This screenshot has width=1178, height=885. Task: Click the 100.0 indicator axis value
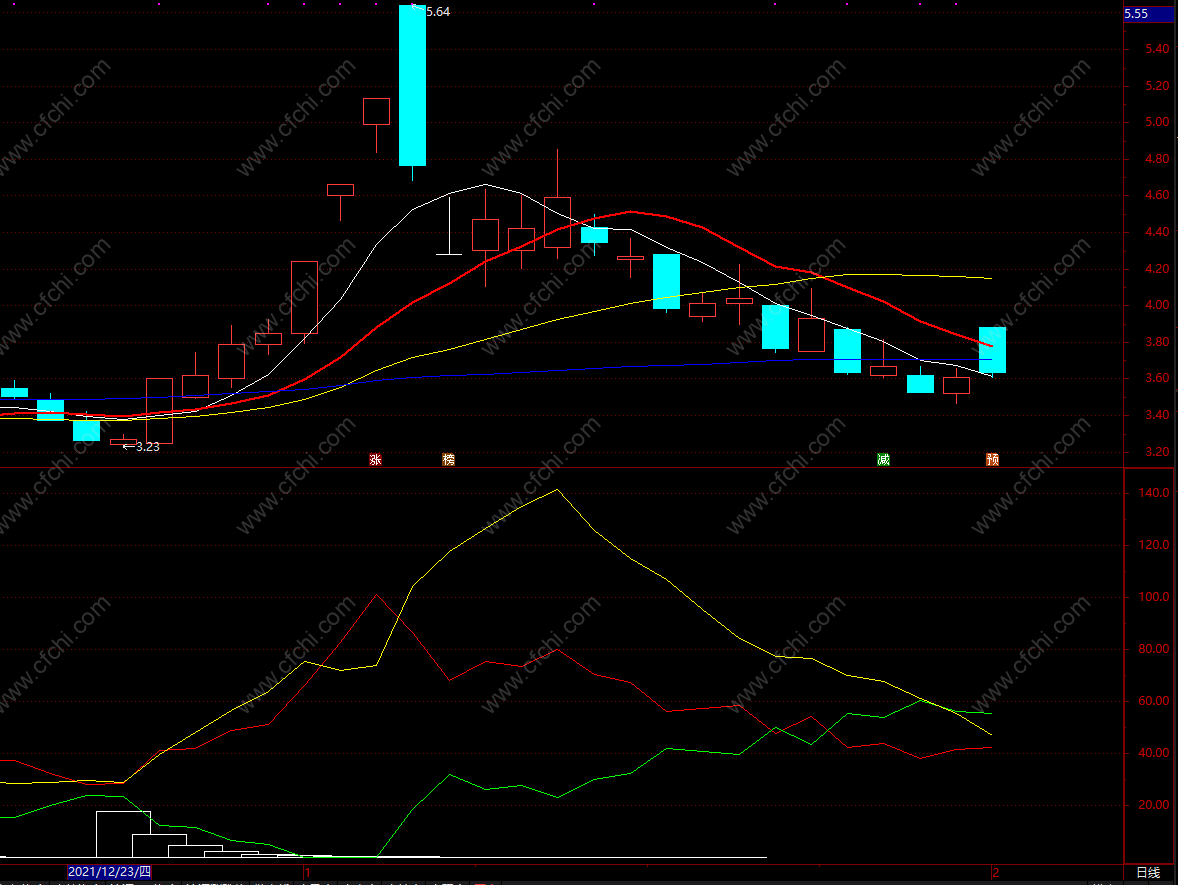tap(1154, 597)
